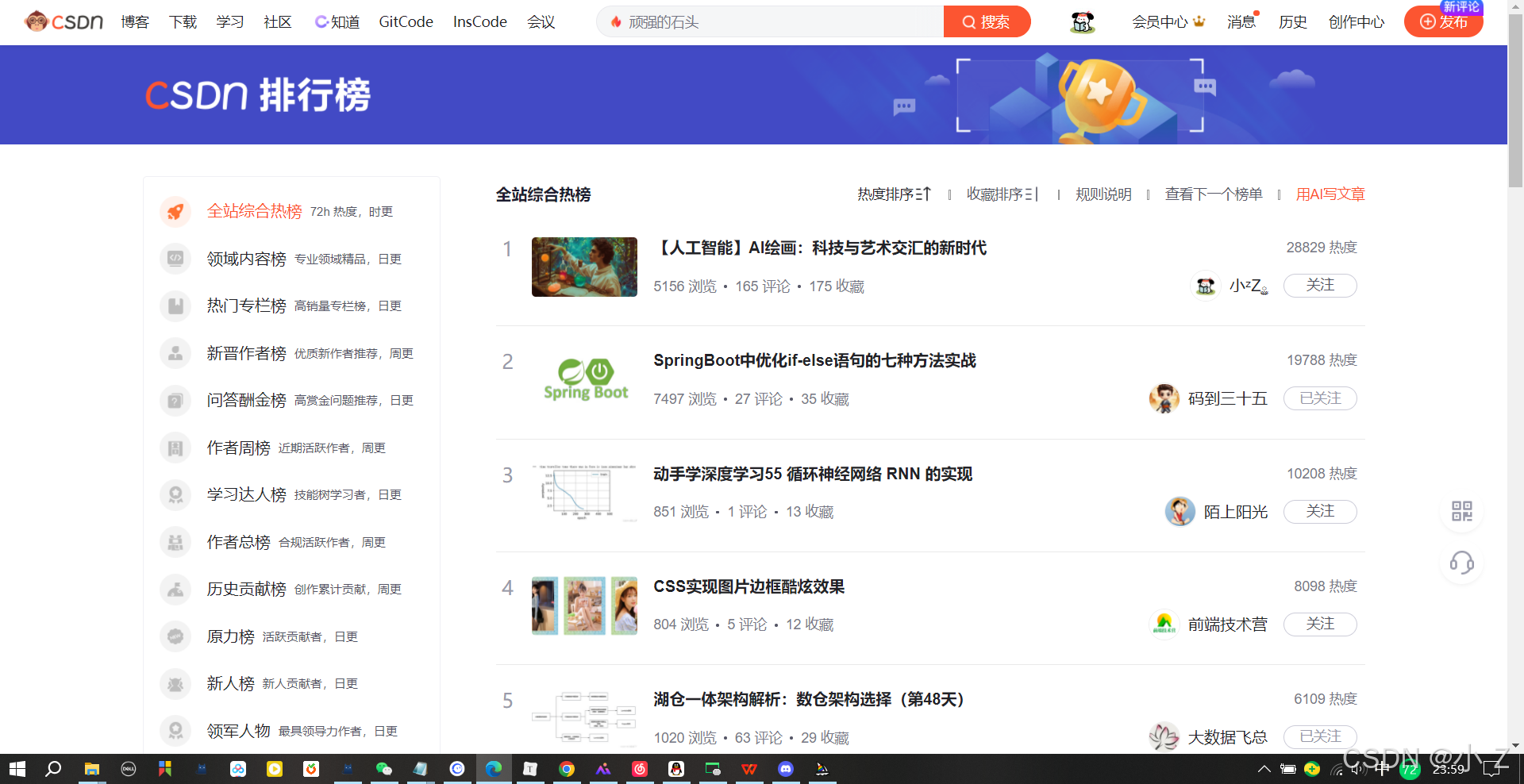
Task: Click the 领域内容榜 sidebar icon
Action: [175, 259]
